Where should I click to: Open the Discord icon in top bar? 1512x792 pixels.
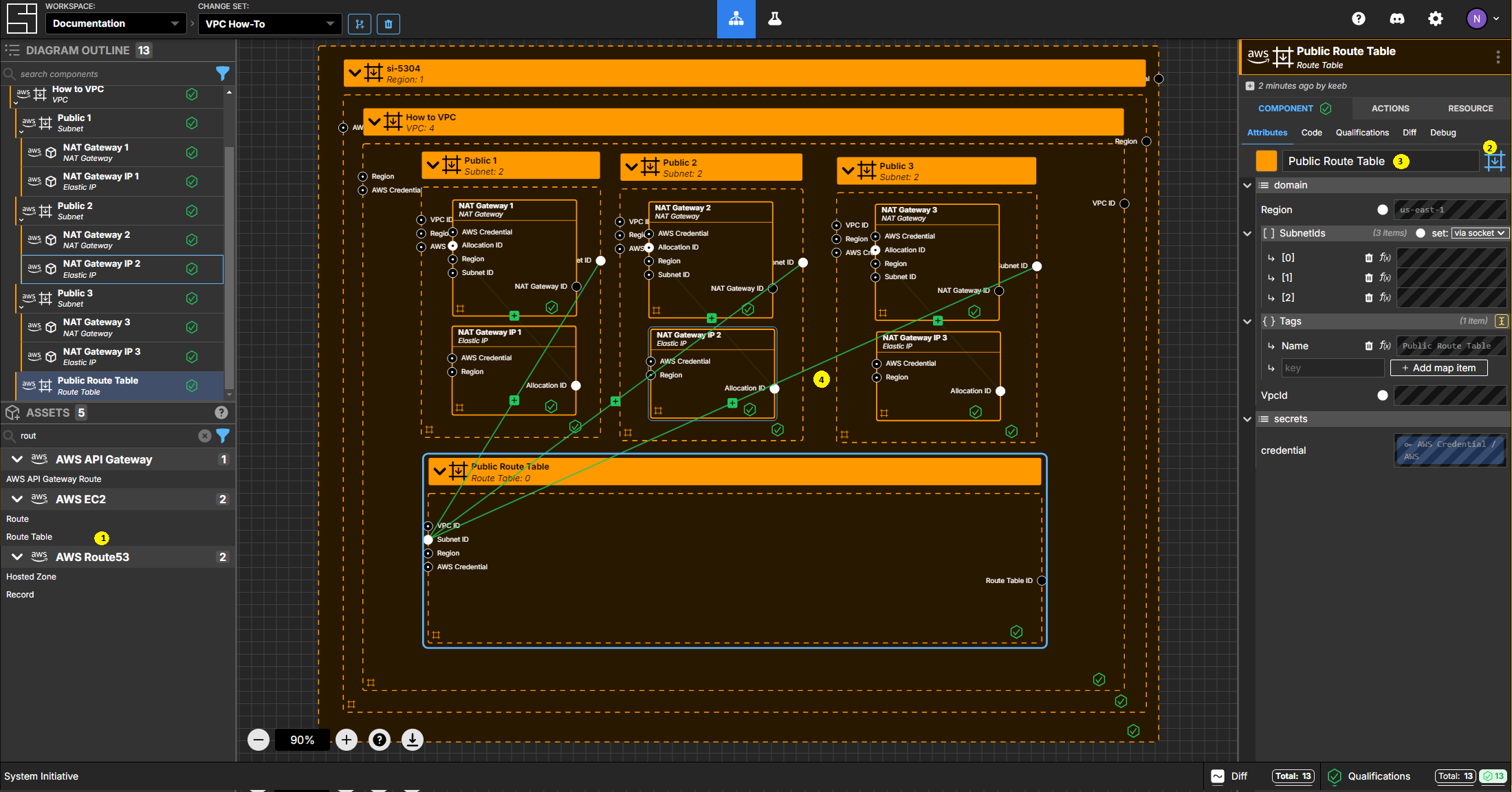pos(1396,19)
